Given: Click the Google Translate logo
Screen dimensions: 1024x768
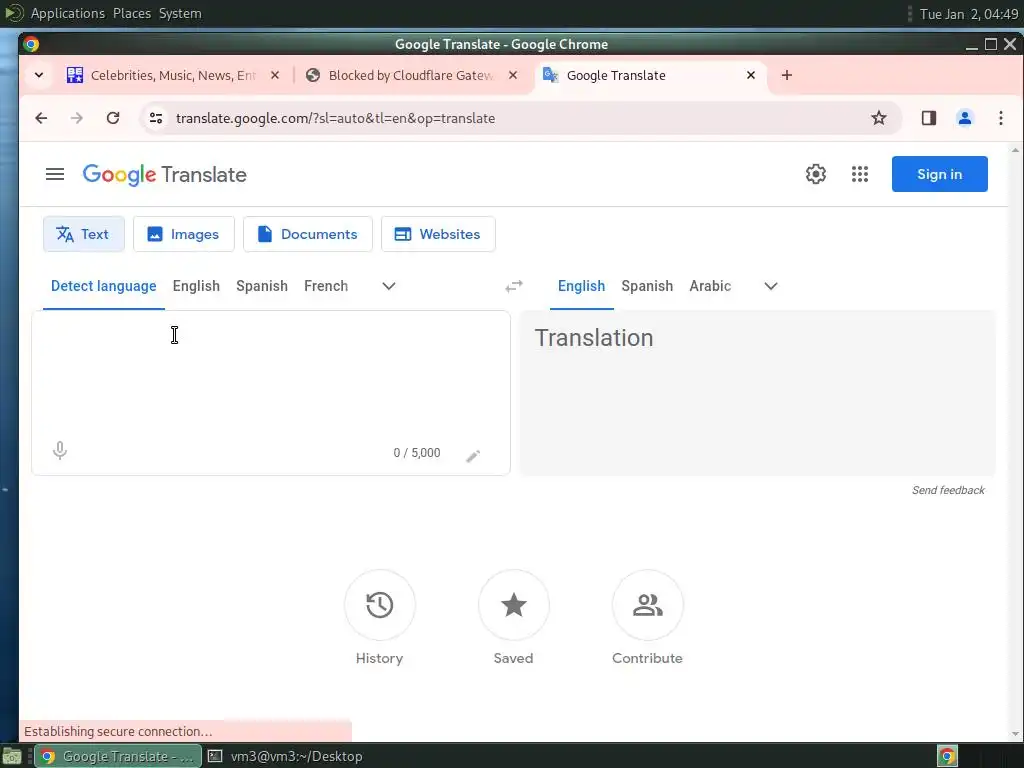Looking at the screenshot, I should coord(165,175).
